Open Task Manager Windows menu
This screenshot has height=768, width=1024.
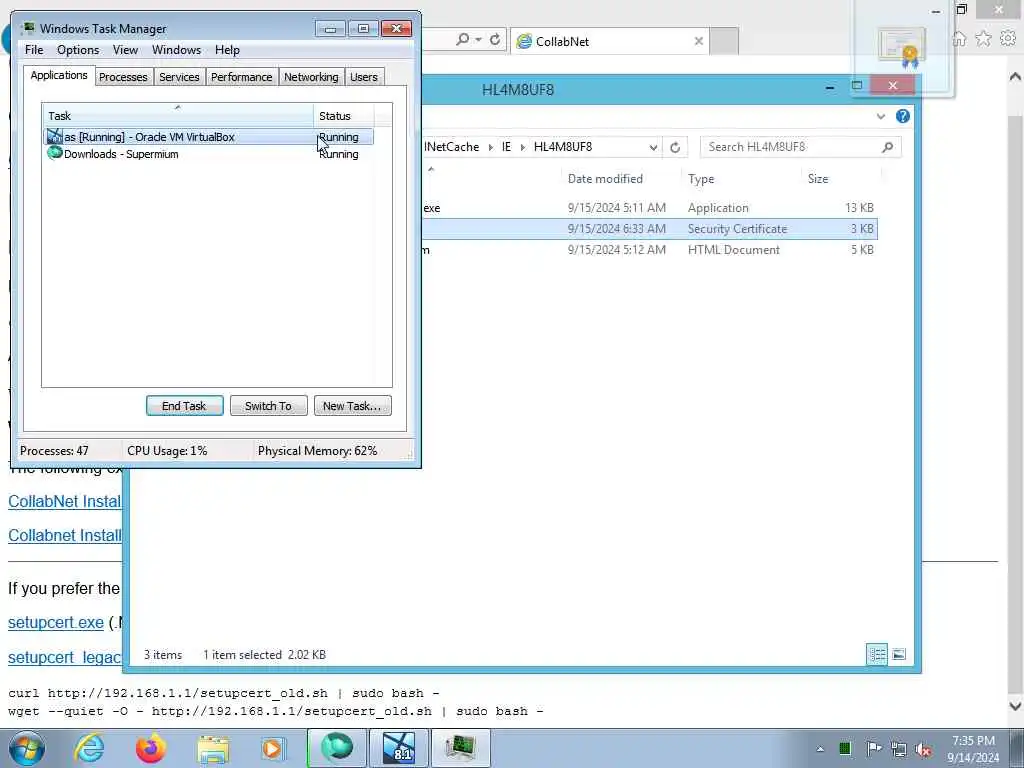(x=176, y=50)
